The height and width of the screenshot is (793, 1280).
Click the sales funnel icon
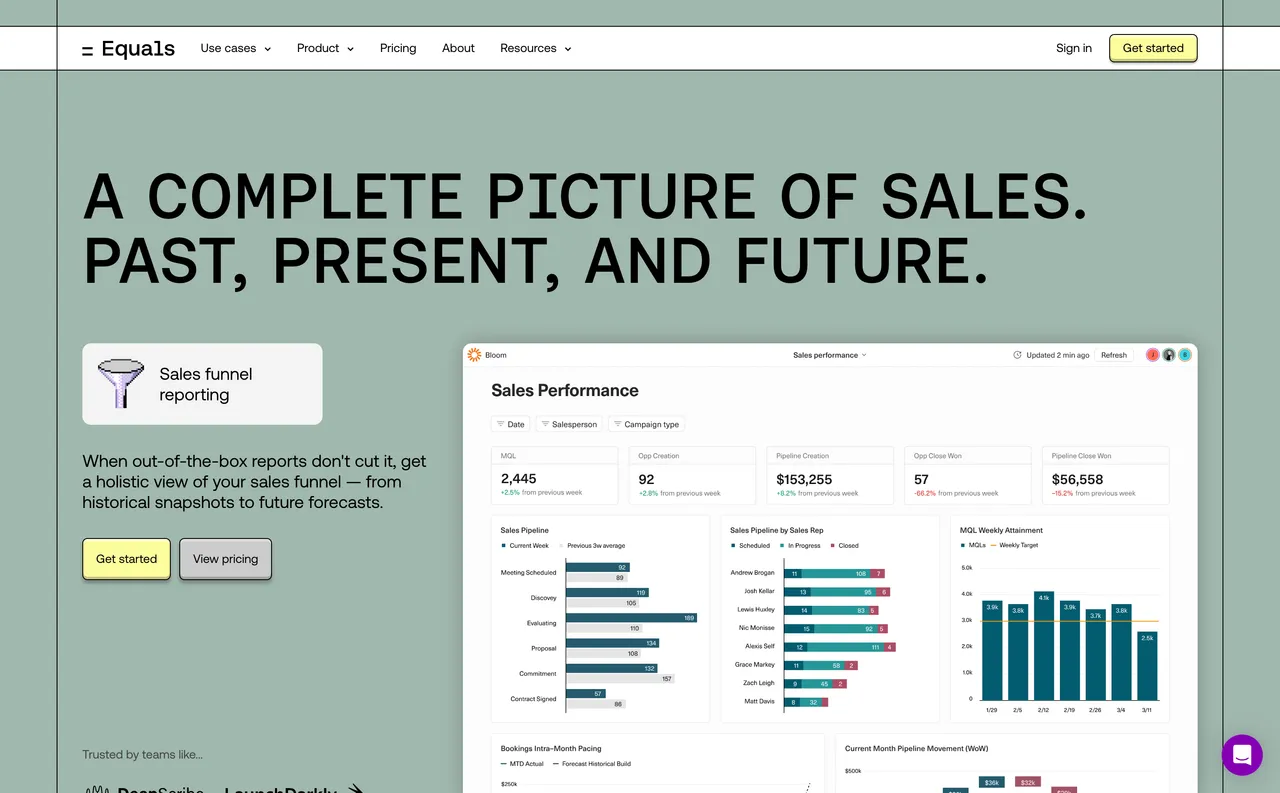pos(115,384)
